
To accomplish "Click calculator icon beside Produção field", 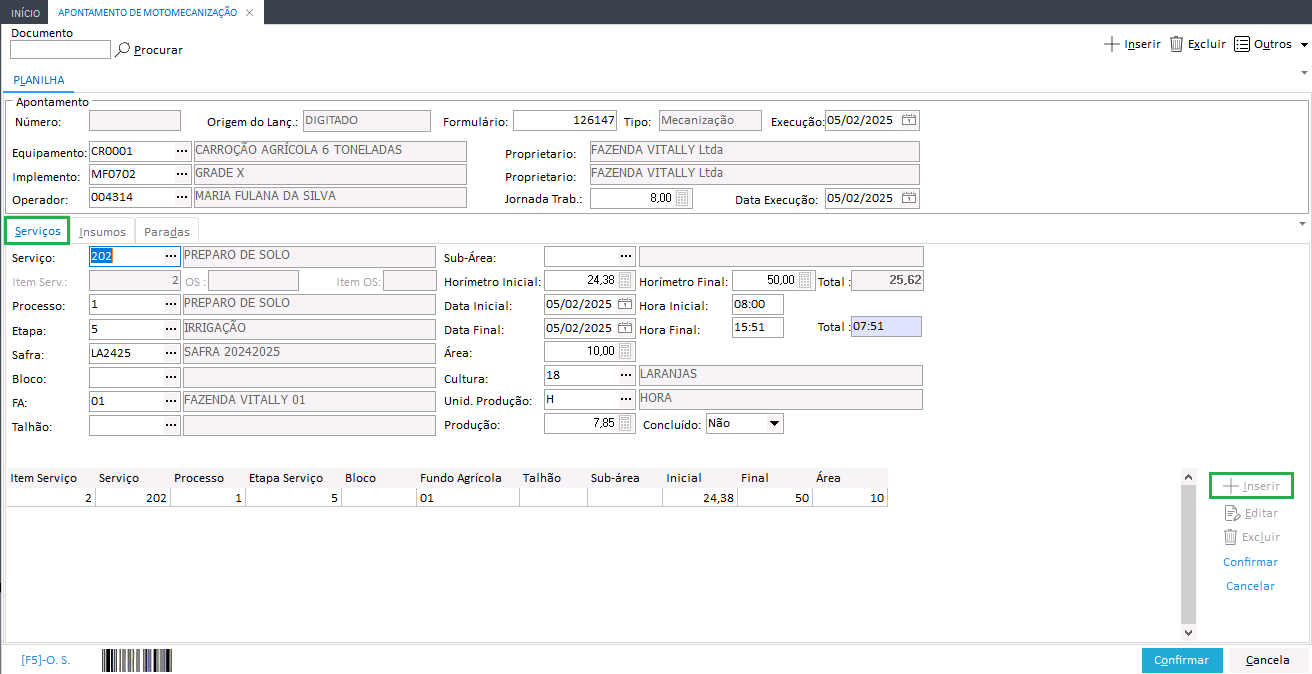I will (625, 424).
